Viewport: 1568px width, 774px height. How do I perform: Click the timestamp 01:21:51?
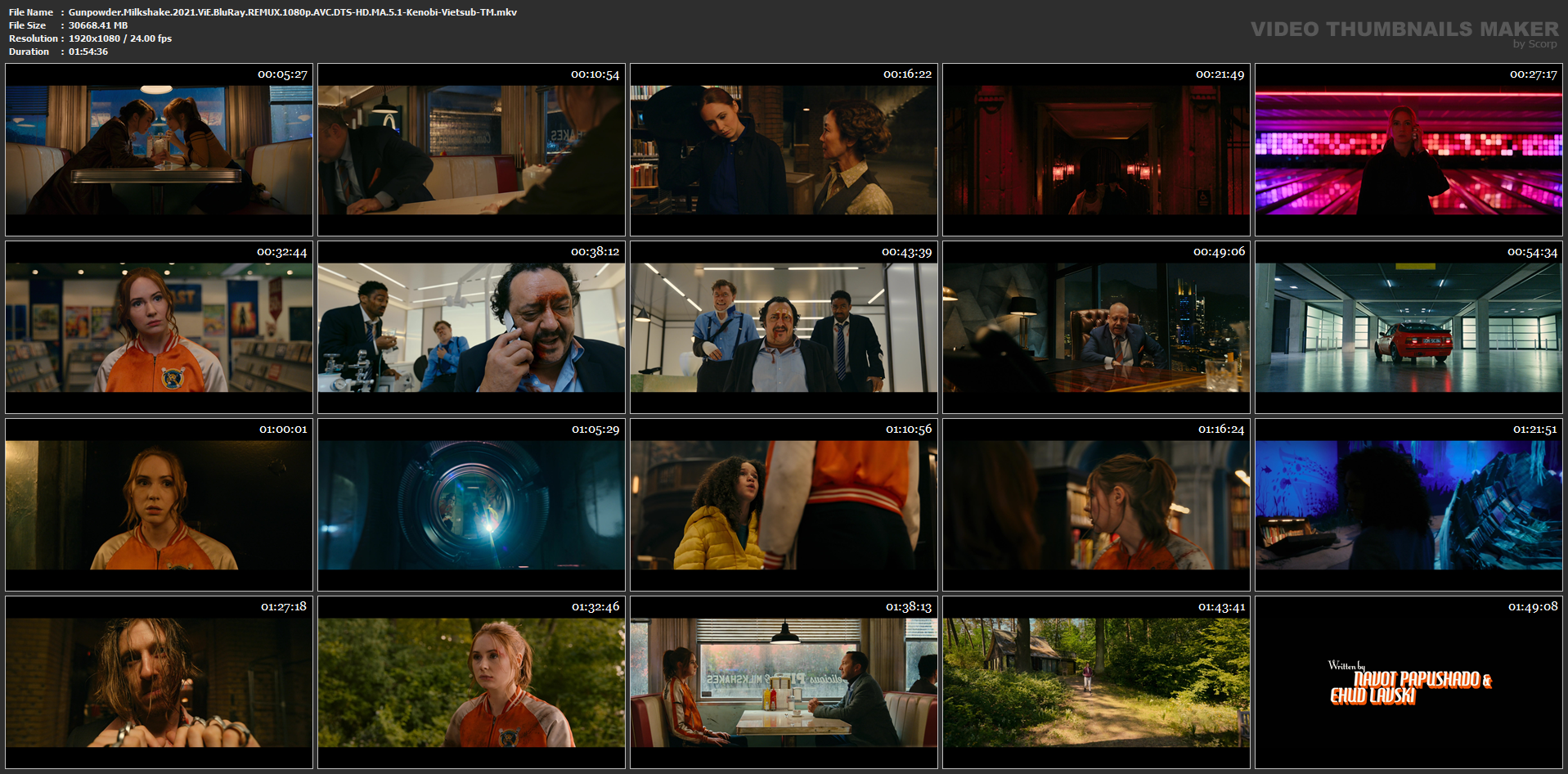pos(1534,430)
